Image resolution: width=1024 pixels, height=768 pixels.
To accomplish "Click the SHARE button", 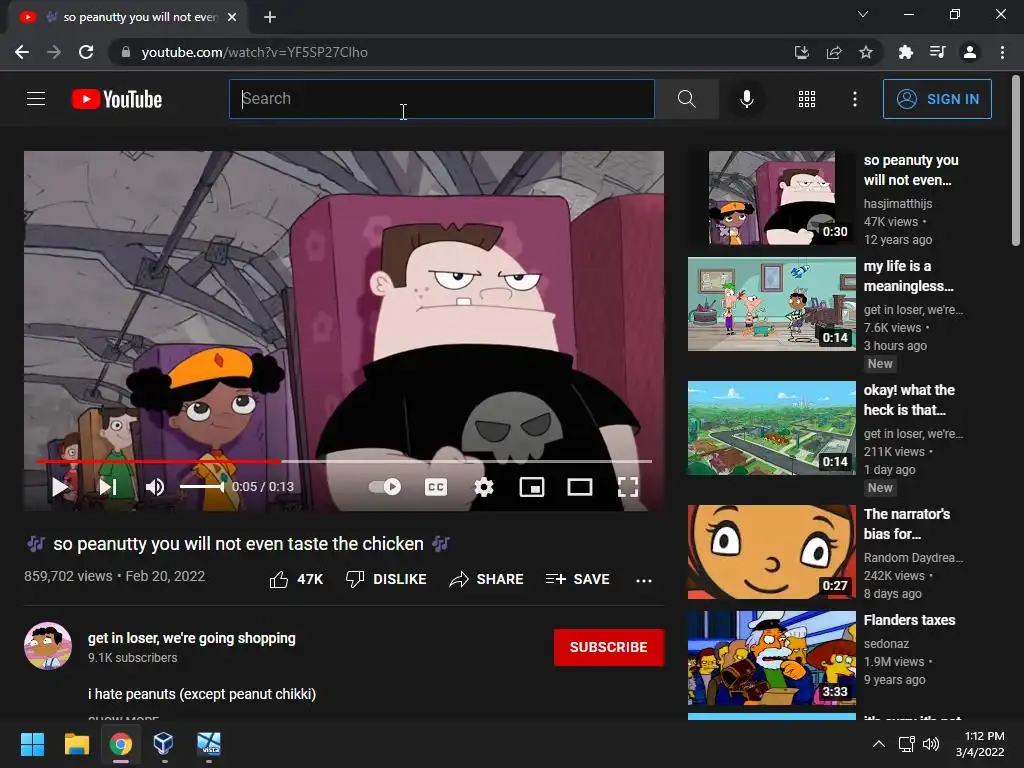I will pos(487,579).
